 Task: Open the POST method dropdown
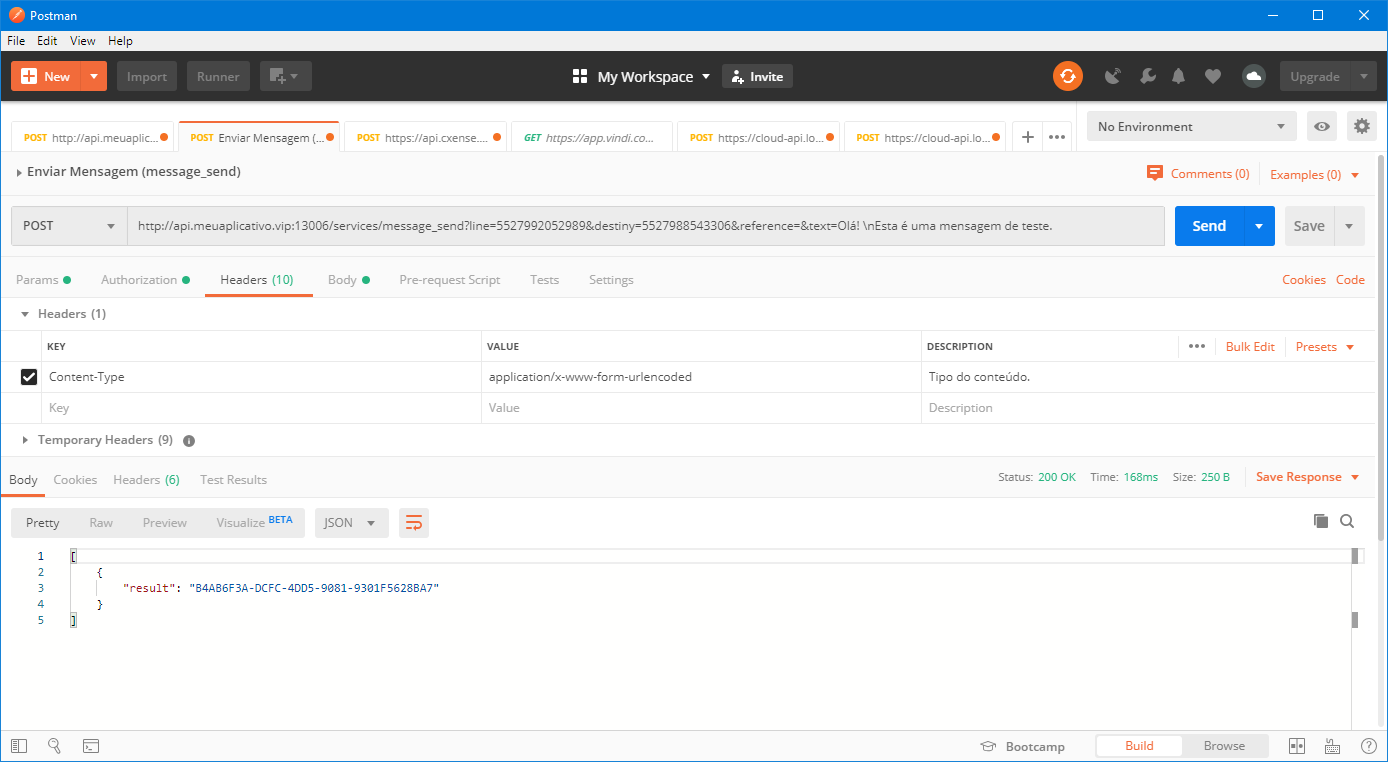(x=69, y=226)
